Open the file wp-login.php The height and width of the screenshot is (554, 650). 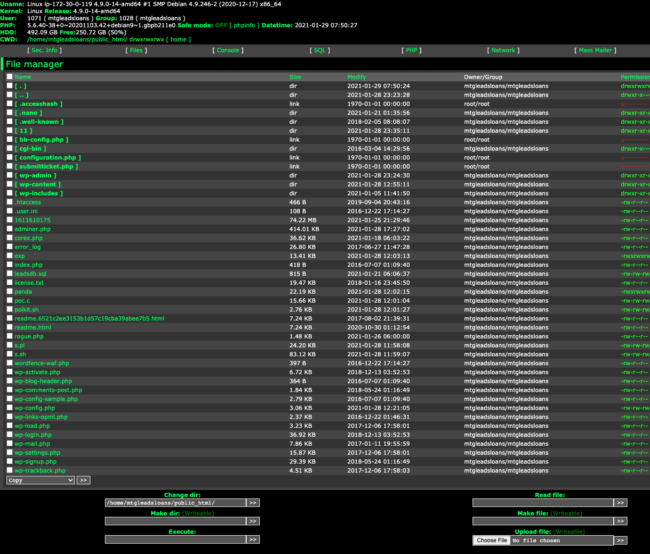33,435
